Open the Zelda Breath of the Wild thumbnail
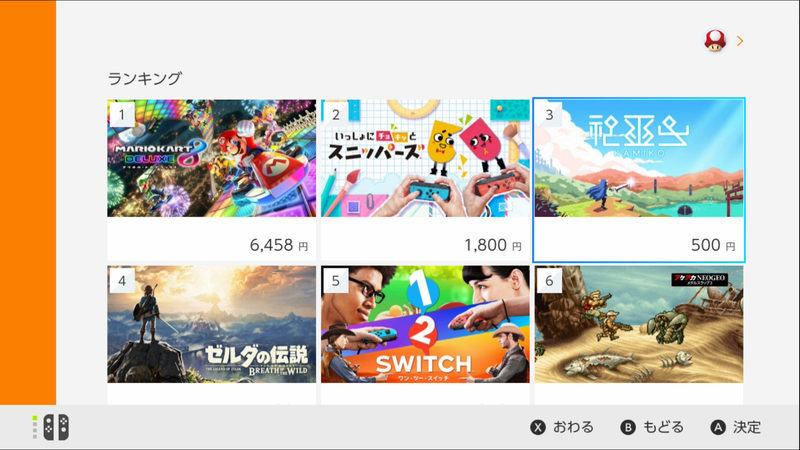Viewport: 800px width, 450px height. [212, 324]
